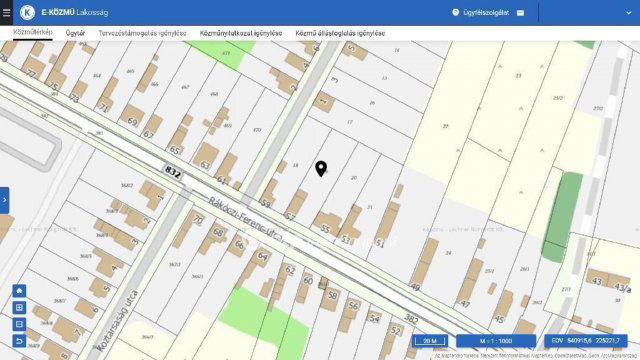Open Közműnyilatkozat igénylése tab
The image size is (640, 360).
(241, 33)
